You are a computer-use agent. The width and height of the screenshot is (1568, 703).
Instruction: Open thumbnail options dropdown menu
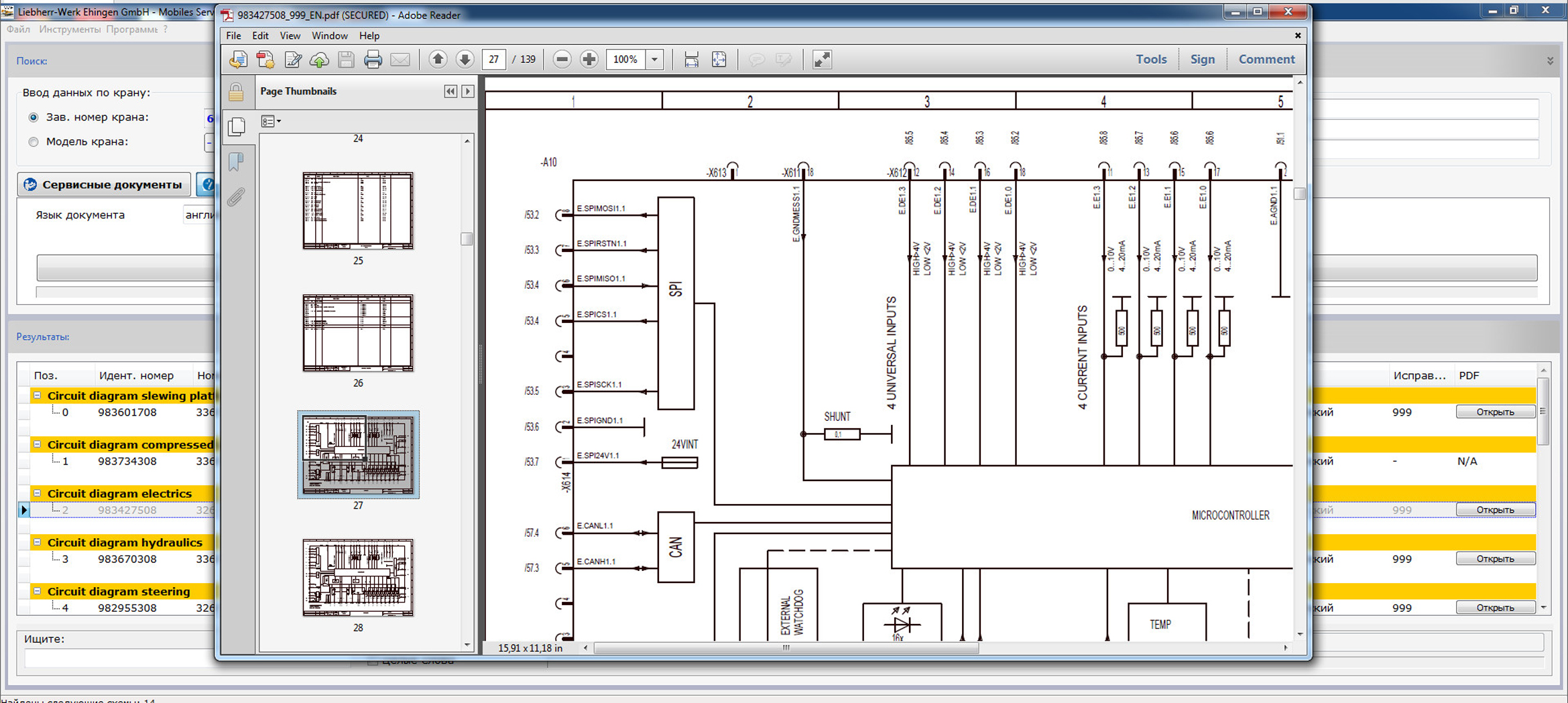click(271, 121)
